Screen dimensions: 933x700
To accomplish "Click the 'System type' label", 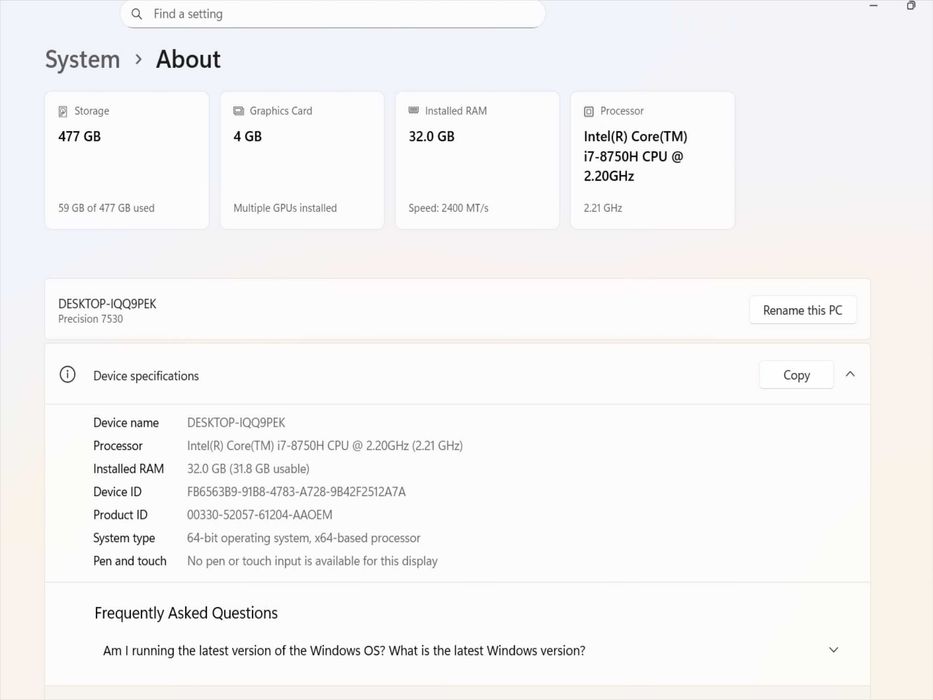I will tap(124, 538).
